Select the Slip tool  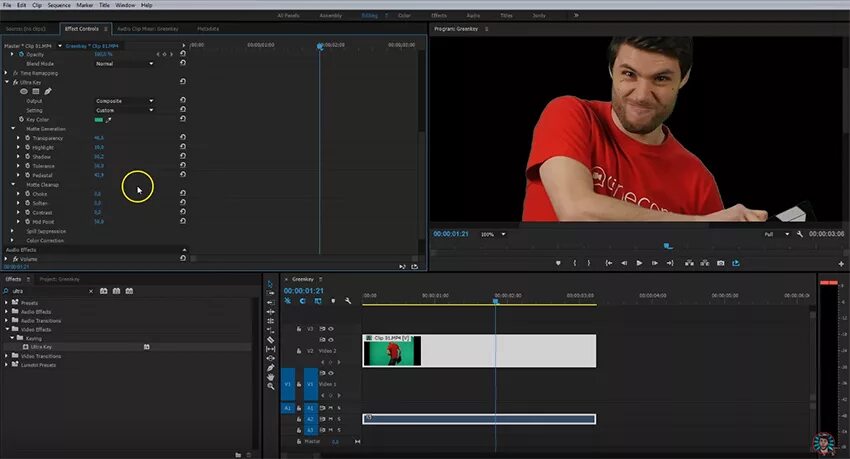tap(270, 348)
